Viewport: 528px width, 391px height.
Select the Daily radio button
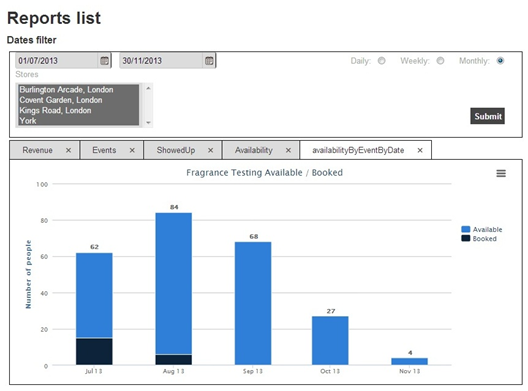tap(381, 61)
